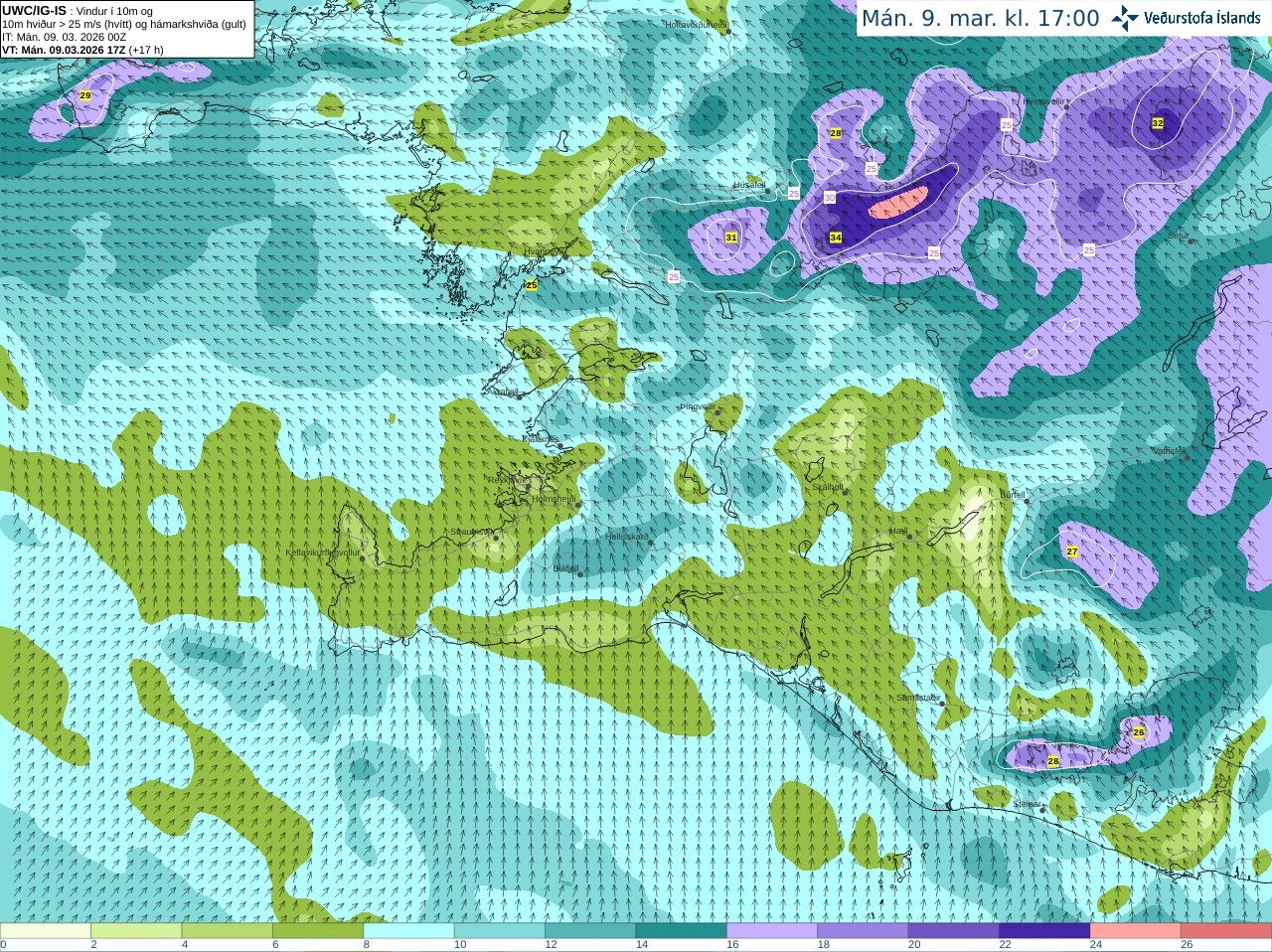
Task: Select the 2–4 m/s legend color swatch
Action: coord(136,931)
